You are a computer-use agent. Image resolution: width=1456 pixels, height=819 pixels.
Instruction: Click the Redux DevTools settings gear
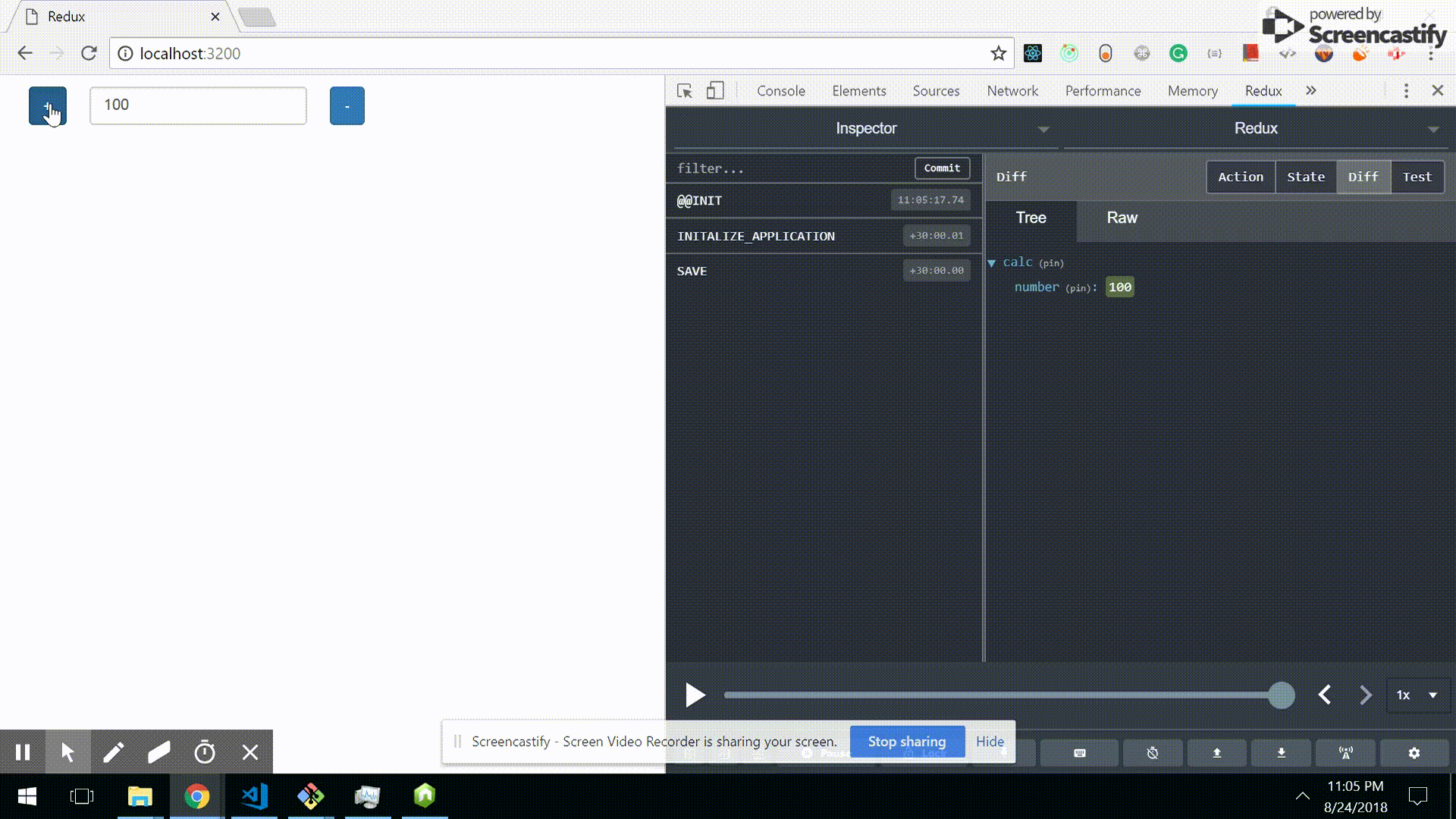(1414, 753)
